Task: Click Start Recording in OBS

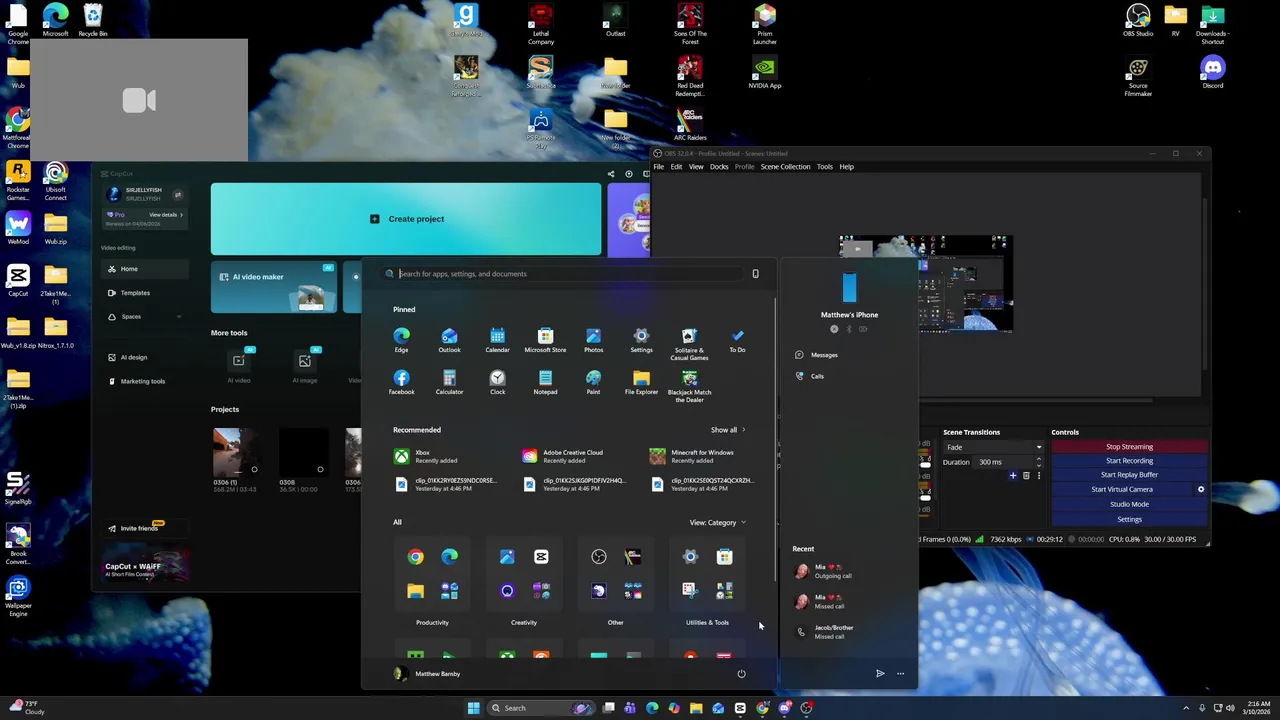Action: click(1129, 461)
